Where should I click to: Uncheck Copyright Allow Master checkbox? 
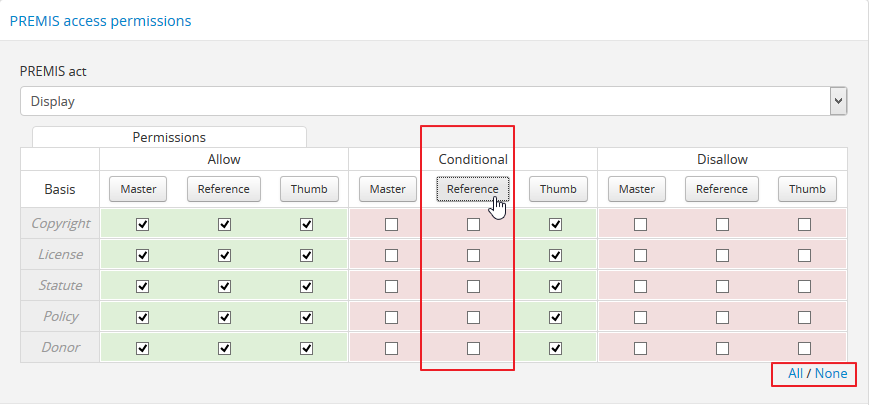point(142,225)
